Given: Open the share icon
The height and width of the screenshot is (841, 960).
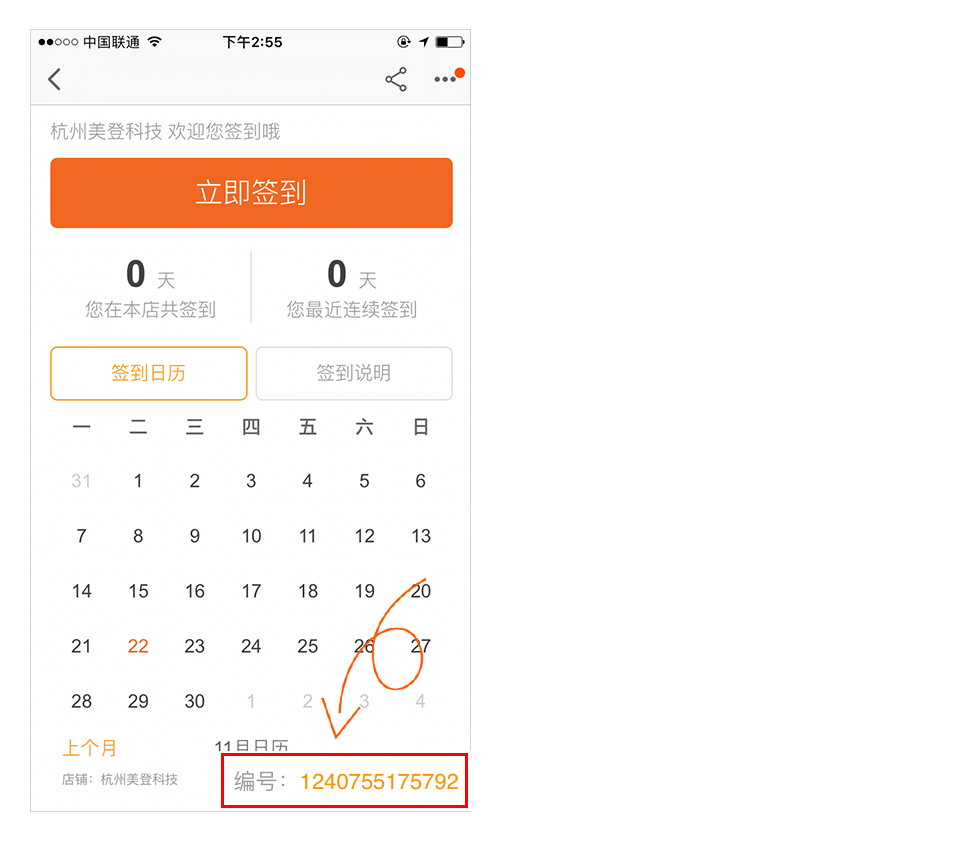Looking at the screenshot, I should [396, 79].
